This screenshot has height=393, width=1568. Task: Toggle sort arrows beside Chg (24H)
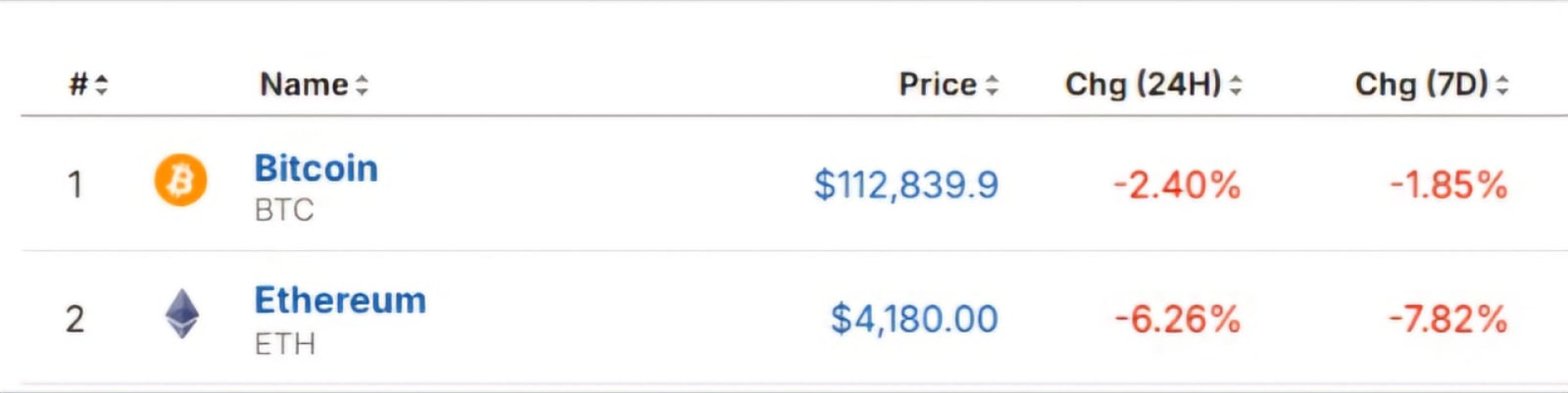tap(1236, 85)
